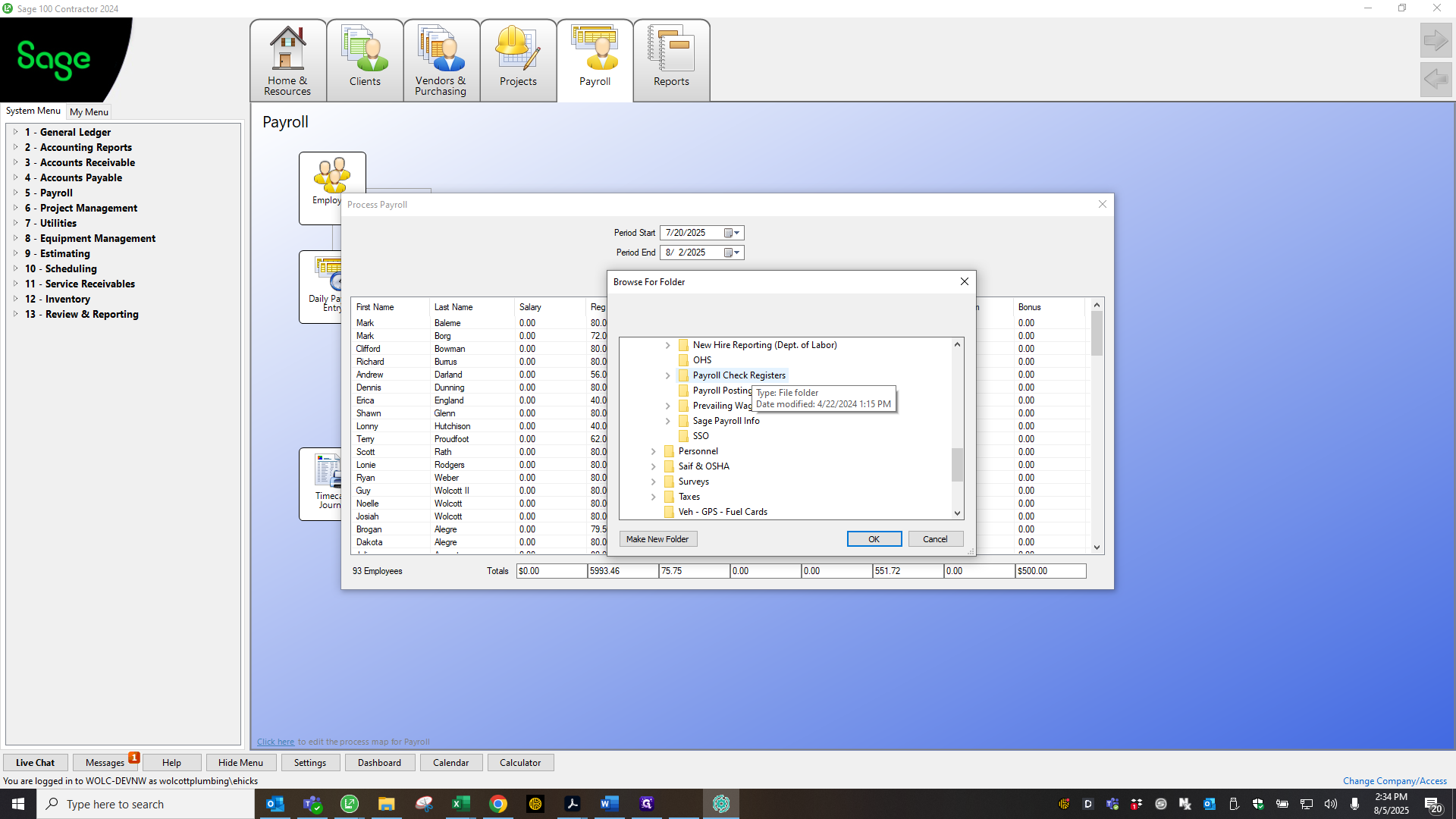Open the Dashboard button
The image size is (1456, 819).
[379, 763]
